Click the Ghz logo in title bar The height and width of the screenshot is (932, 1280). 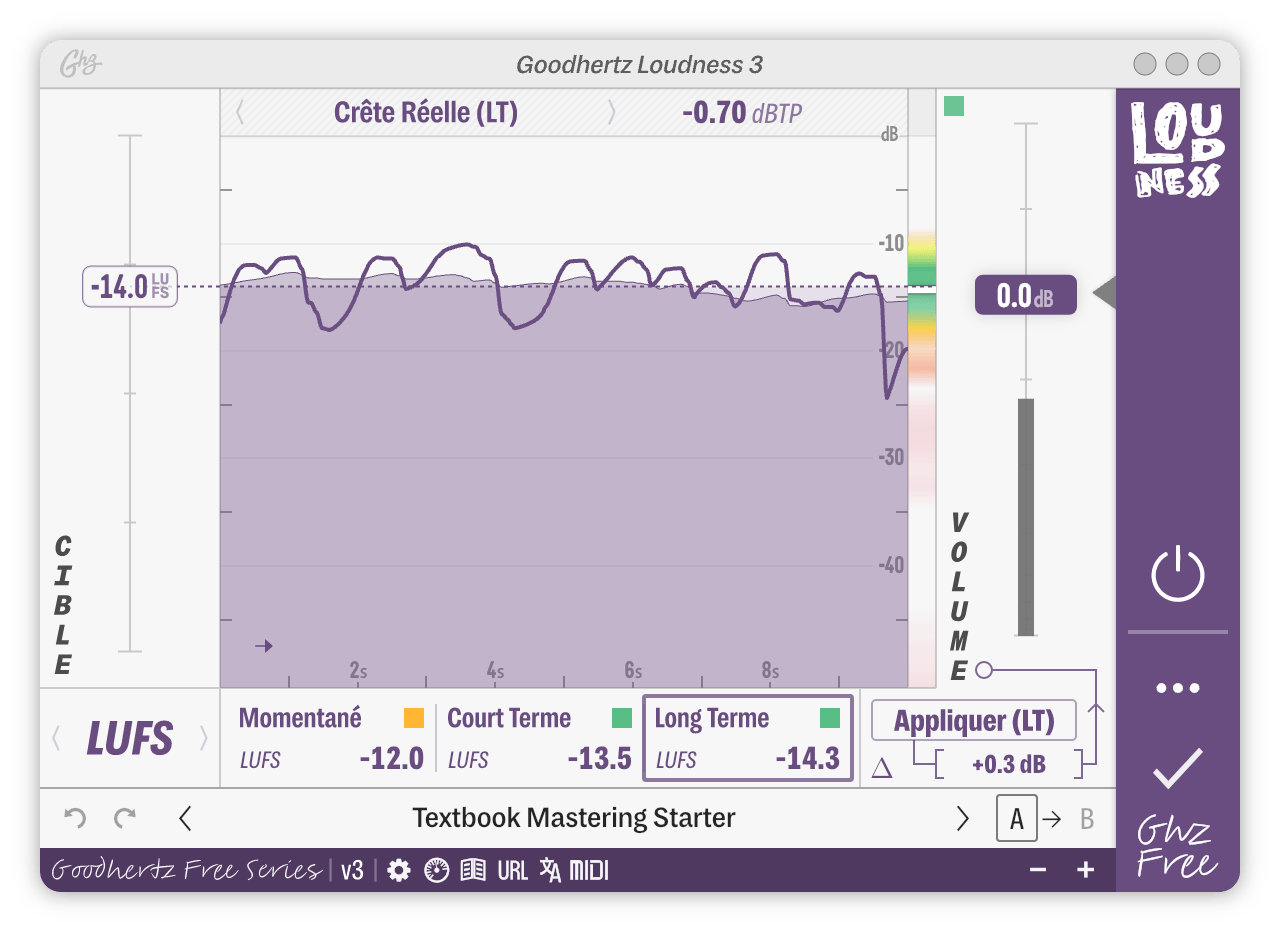(x=82, y=65)
